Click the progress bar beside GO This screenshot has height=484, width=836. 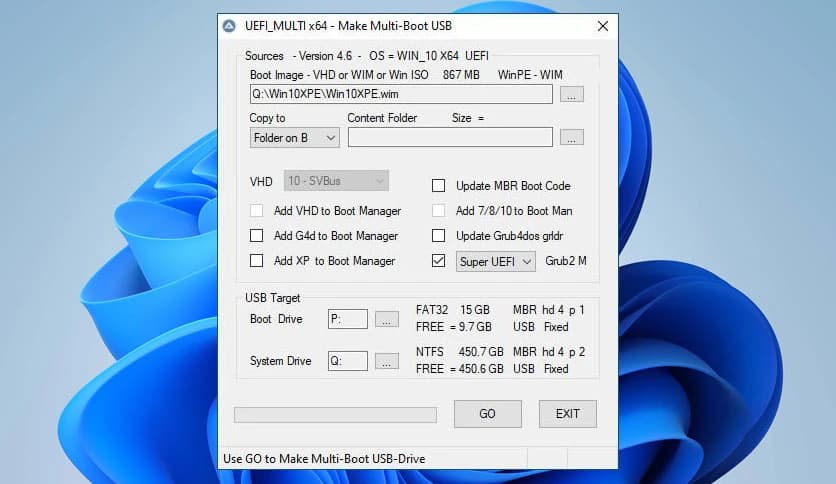(x=335, y=415)
